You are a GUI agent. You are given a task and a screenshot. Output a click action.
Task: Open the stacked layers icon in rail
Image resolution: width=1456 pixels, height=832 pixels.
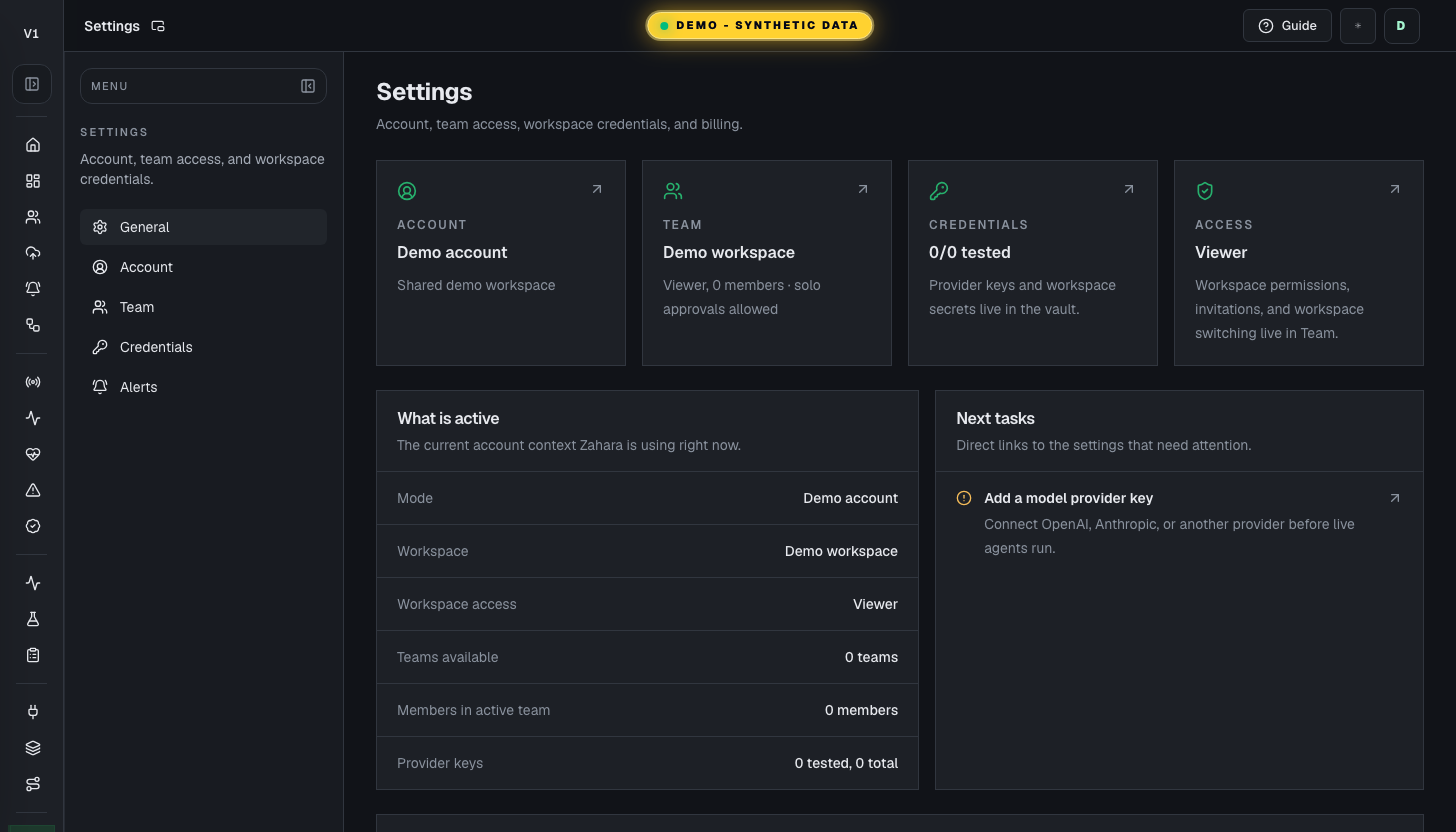[x=33, y=748]
